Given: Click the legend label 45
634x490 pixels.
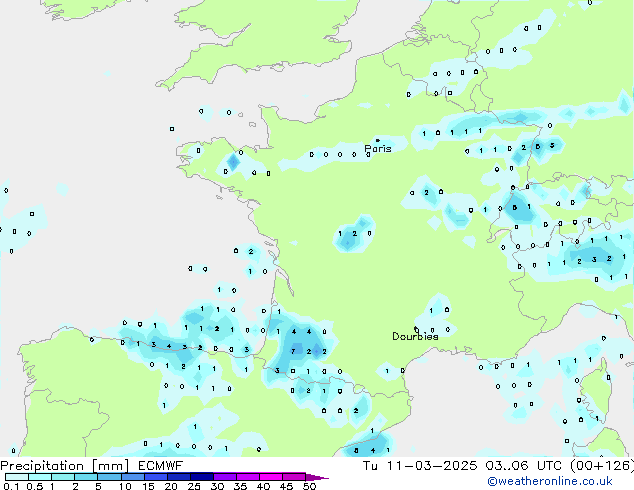Looking at the screenshot, I should [286, 486].
